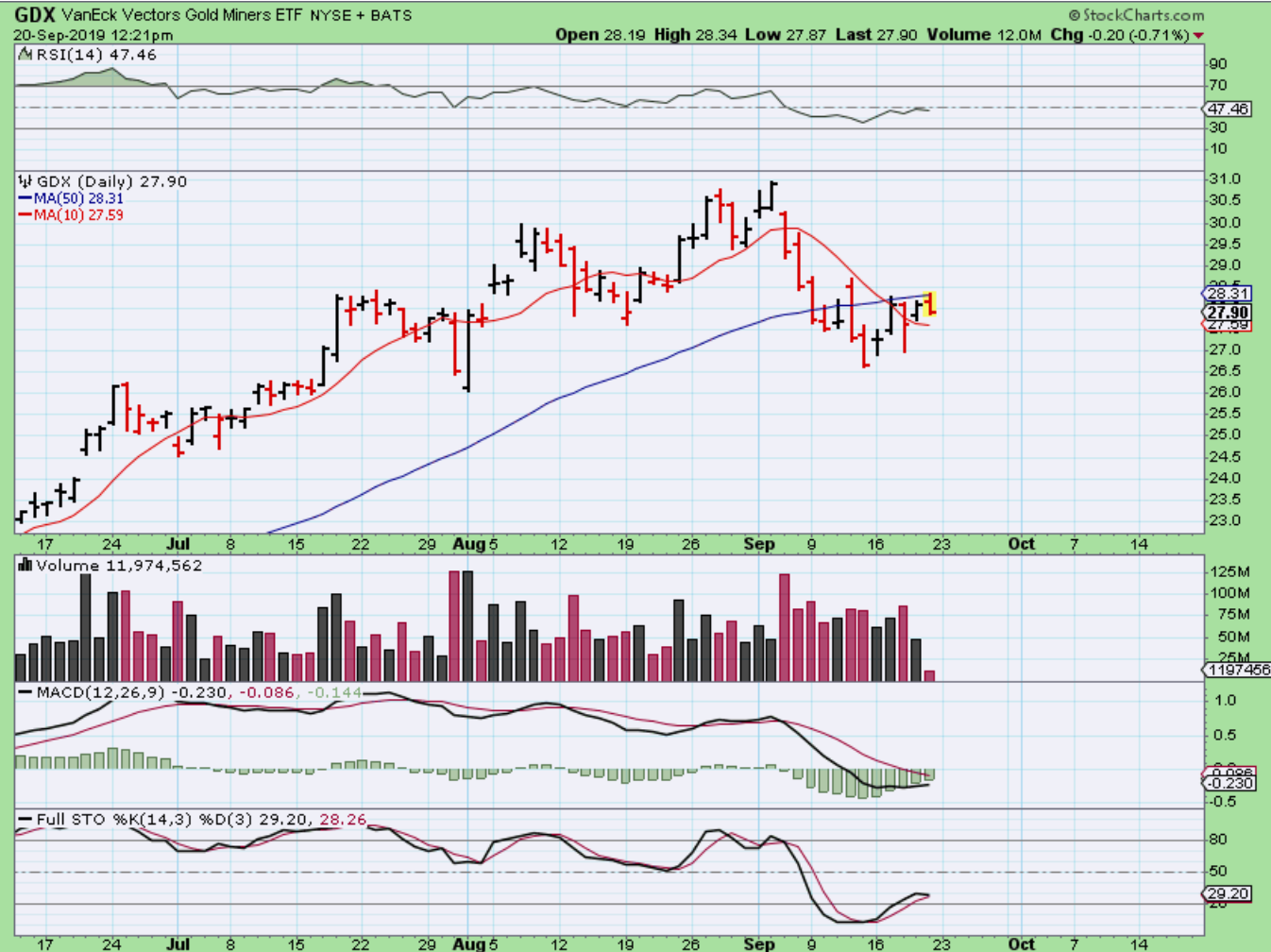Click the 26.5 price axis label

pyautogui.click(x=1226, y=370)
